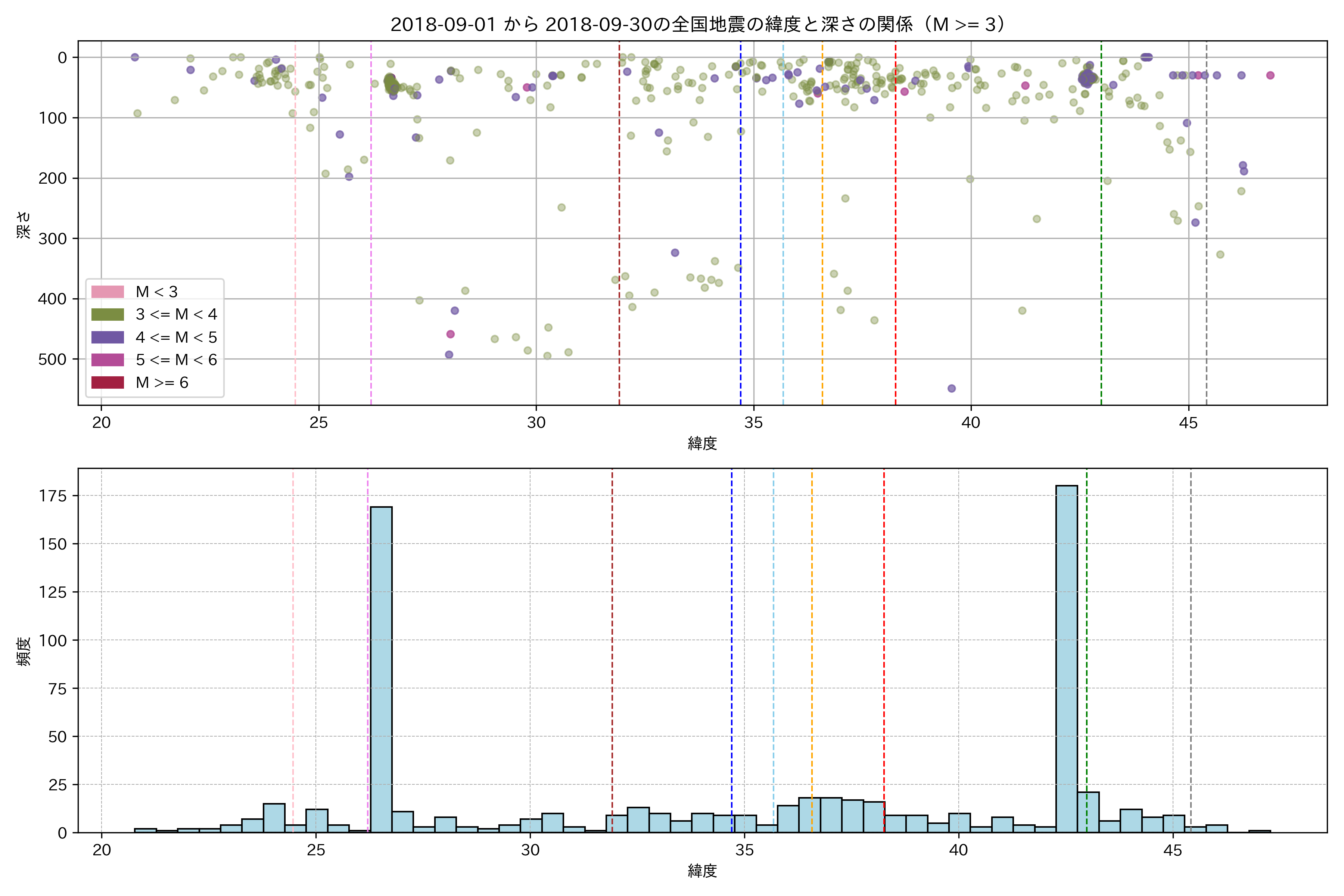Screen dimensions: 1344x896
Task: Click the purple '4 <= M < 5' legend swatch
Action: click(x=108, y=337)
